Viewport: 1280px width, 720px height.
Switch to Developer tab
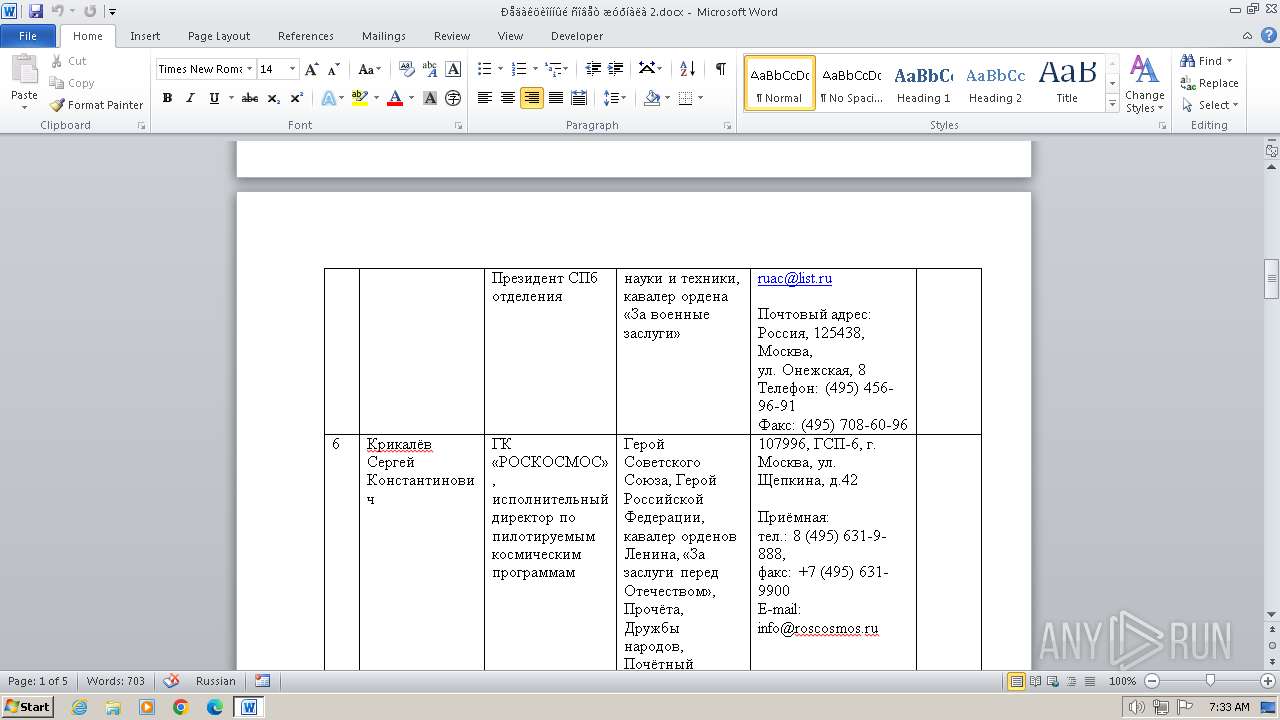click(577, 36)
